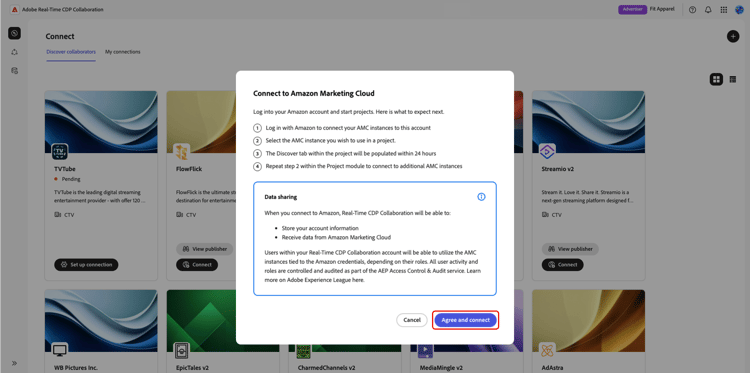Click the MediaMingle v2 card title
This screenshot has width=750, height=373.
440,368
